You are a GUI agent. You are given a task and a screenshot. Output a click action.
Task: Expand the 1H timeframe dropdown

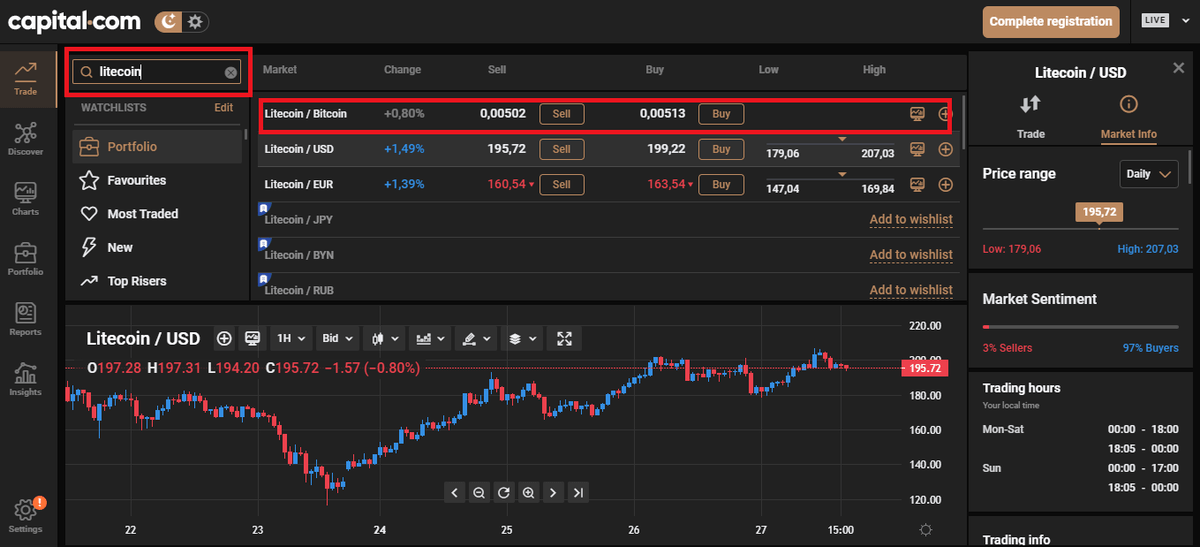pos(291,339)
